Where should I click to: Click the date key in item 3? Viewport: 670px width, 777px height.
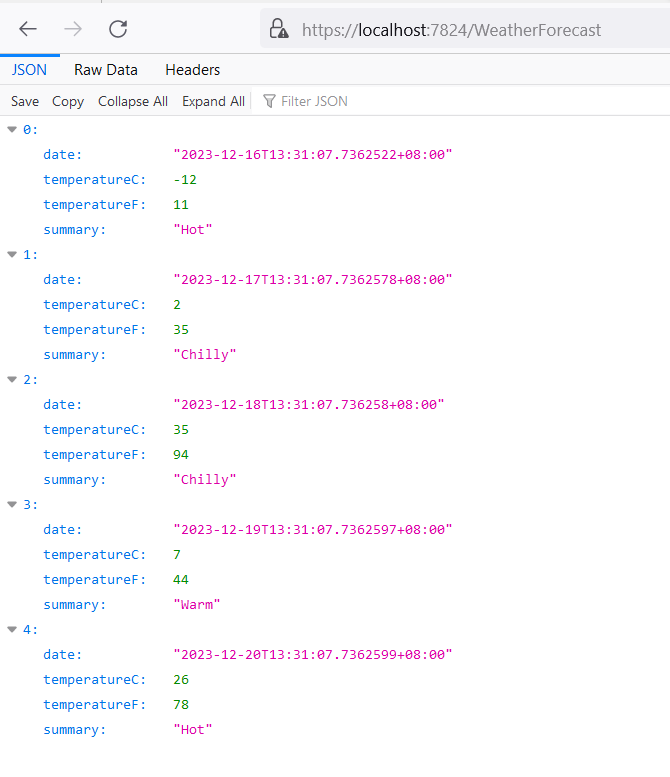click(x=62, y=529)
